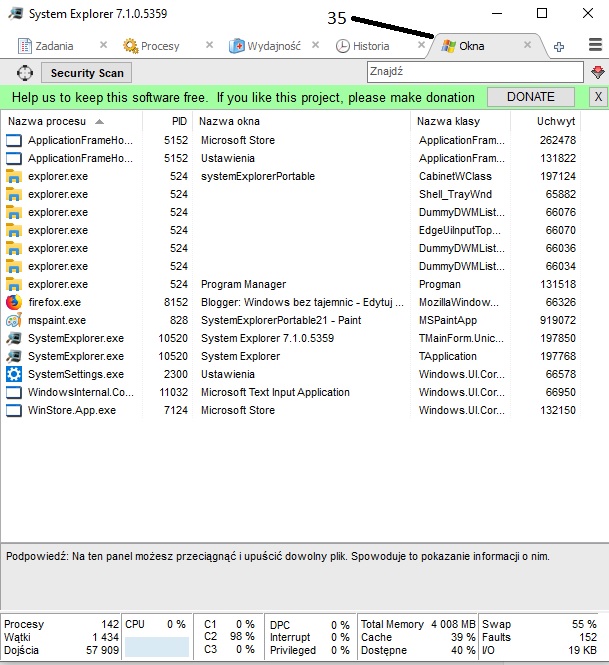The height and width of the screenshot is (665, 609).
Task: Sort by Nazwa procesu column
Action: [x=71, y=121]
